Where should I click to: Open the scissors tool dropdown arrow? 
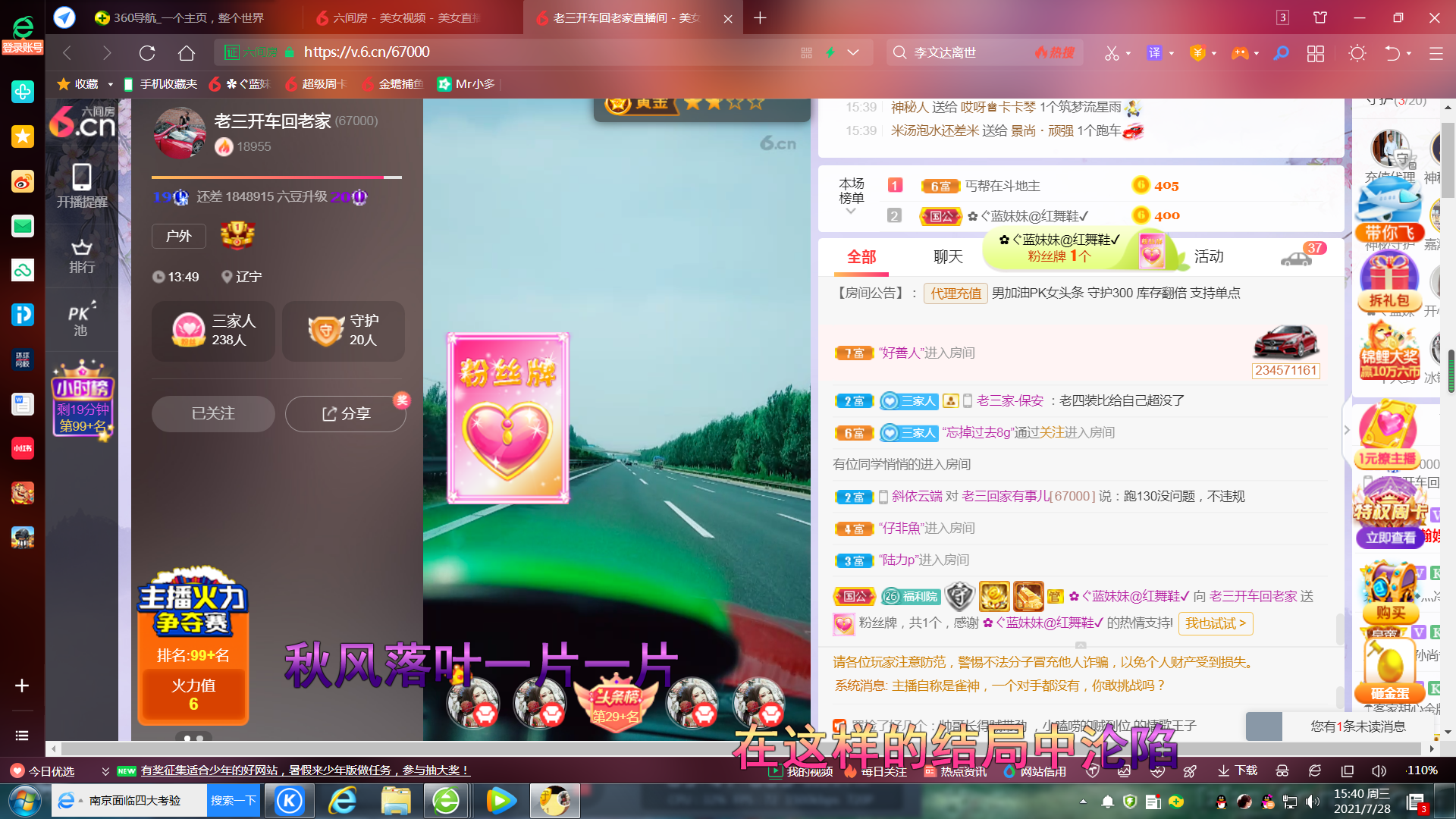[x=1128, y=53]
